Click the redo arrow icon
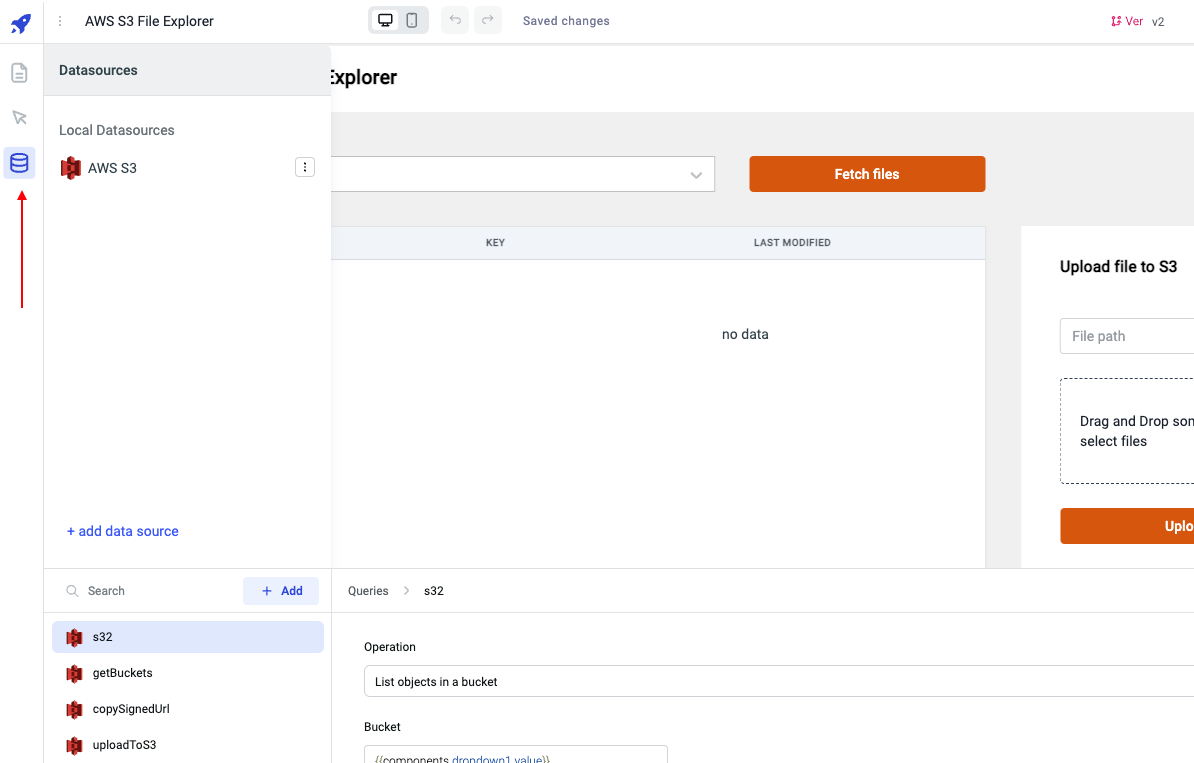 (x=487, y=21)
